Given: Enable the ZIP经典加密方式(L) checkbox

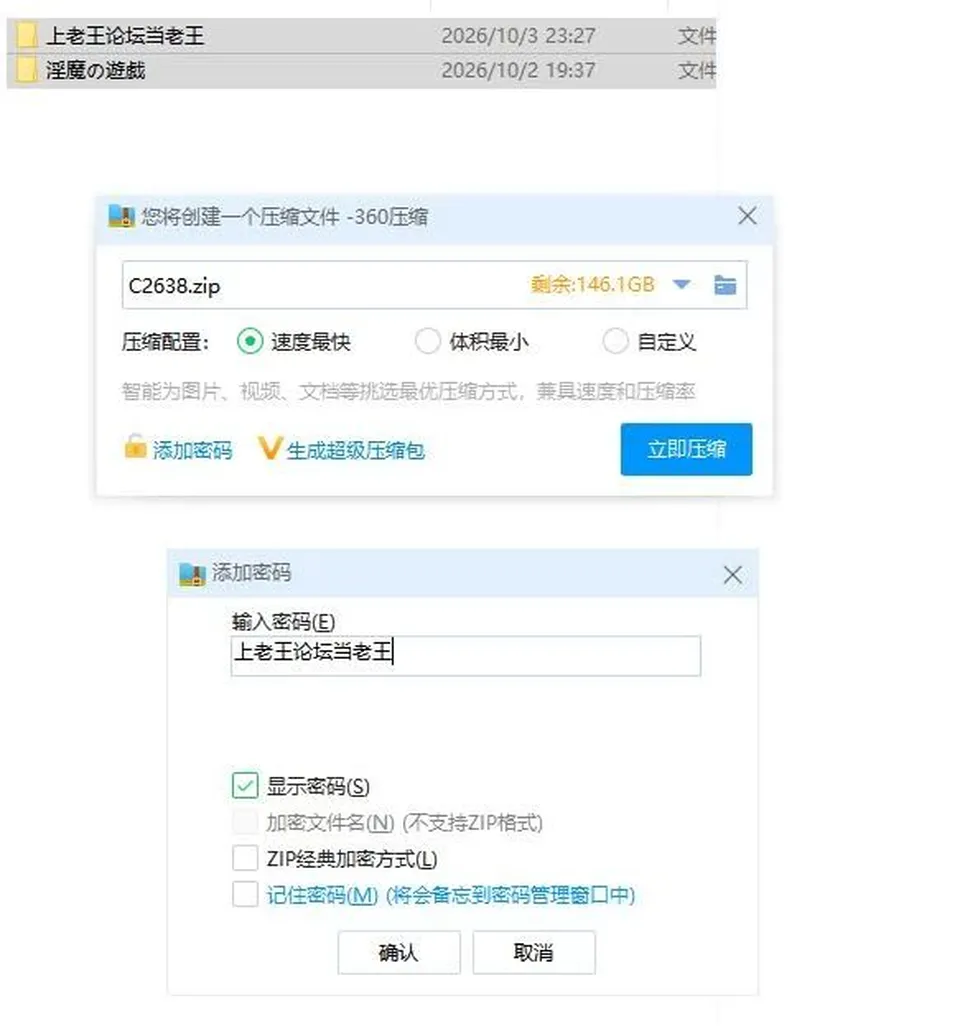Looking at the screenshot, I should 245,858.
